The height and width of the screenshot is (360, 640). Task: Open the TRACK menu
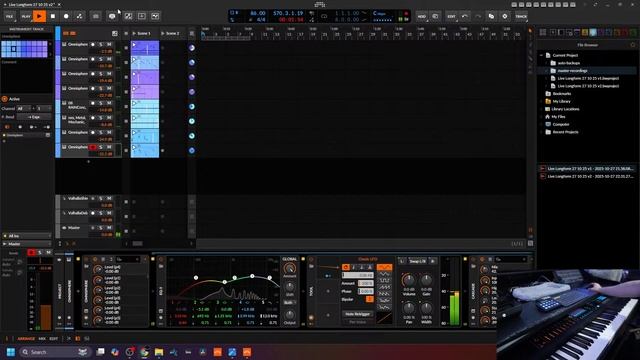click(x=521, y=16)
